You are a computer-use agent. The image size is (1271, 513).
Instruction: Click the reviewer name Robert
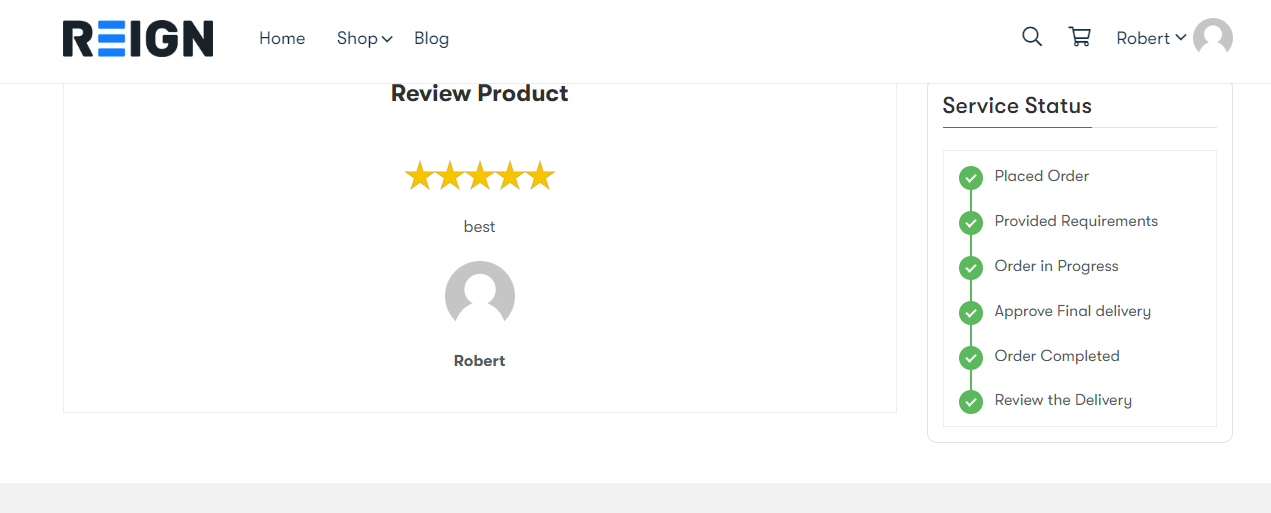pos(479,361)
